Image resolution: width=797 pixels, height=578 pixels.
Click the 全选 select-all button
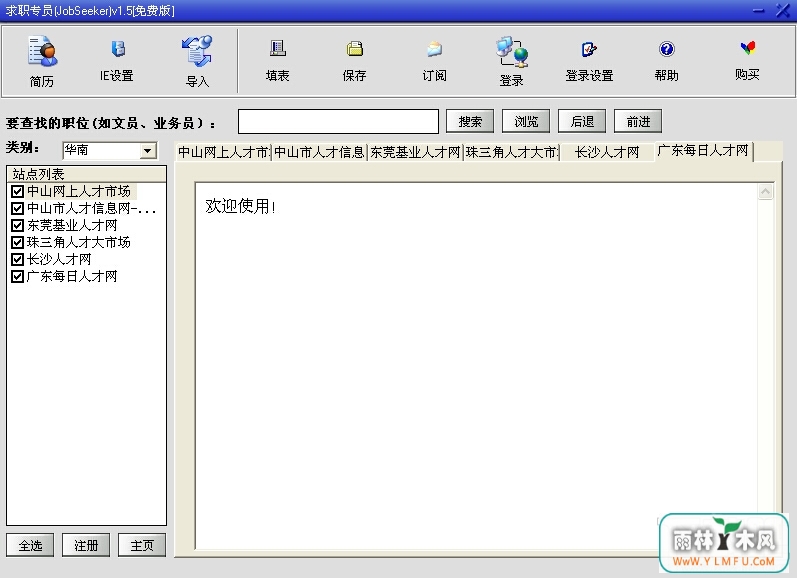point(30,545)
